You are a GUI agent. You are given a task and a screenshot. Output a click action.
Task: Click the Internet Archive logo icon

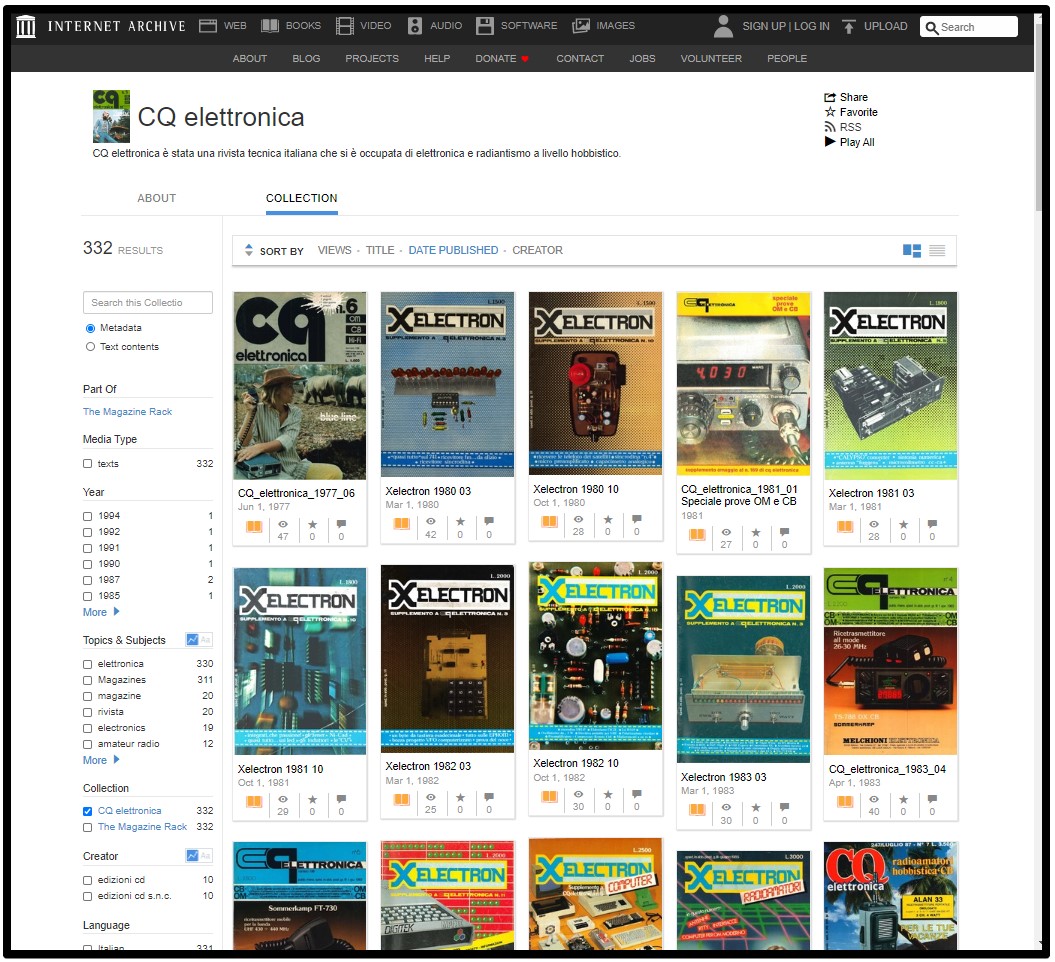26,27
